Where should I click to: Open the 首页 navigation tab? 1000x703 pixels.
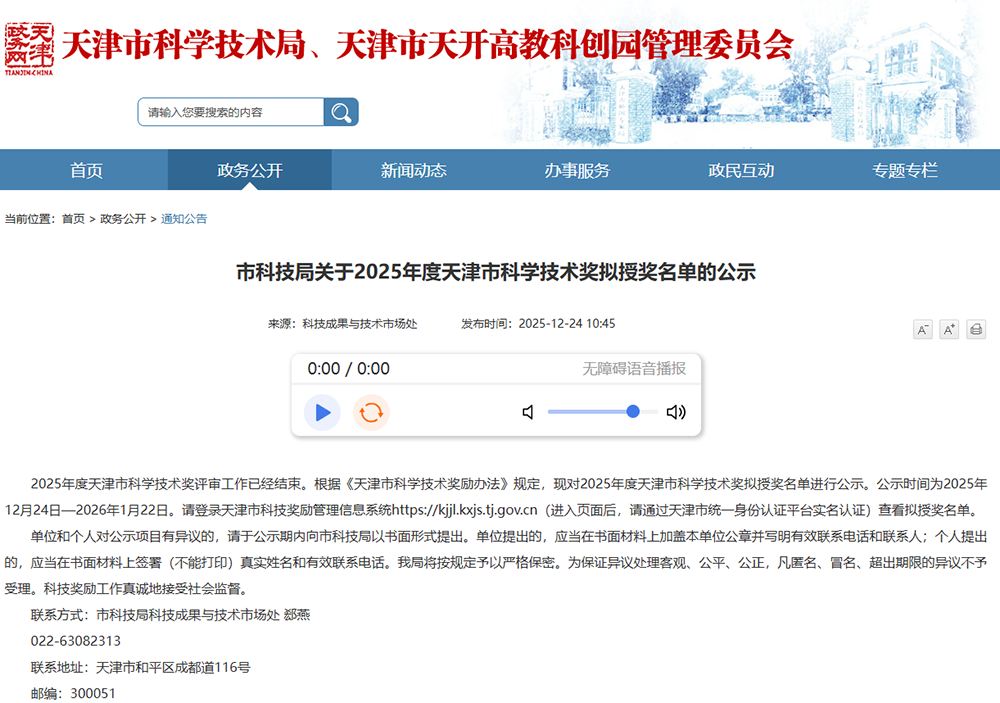click(x=86, y=170)
